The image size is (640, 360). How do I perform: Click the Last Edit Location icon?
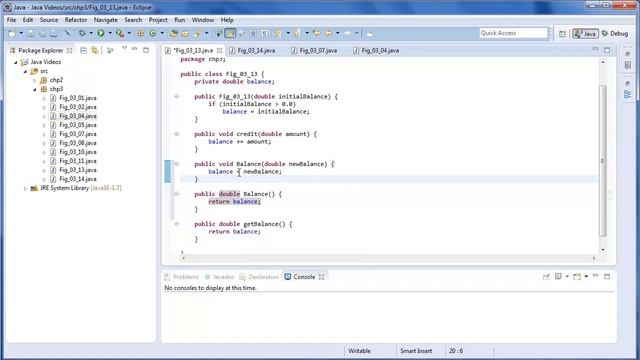317,33
